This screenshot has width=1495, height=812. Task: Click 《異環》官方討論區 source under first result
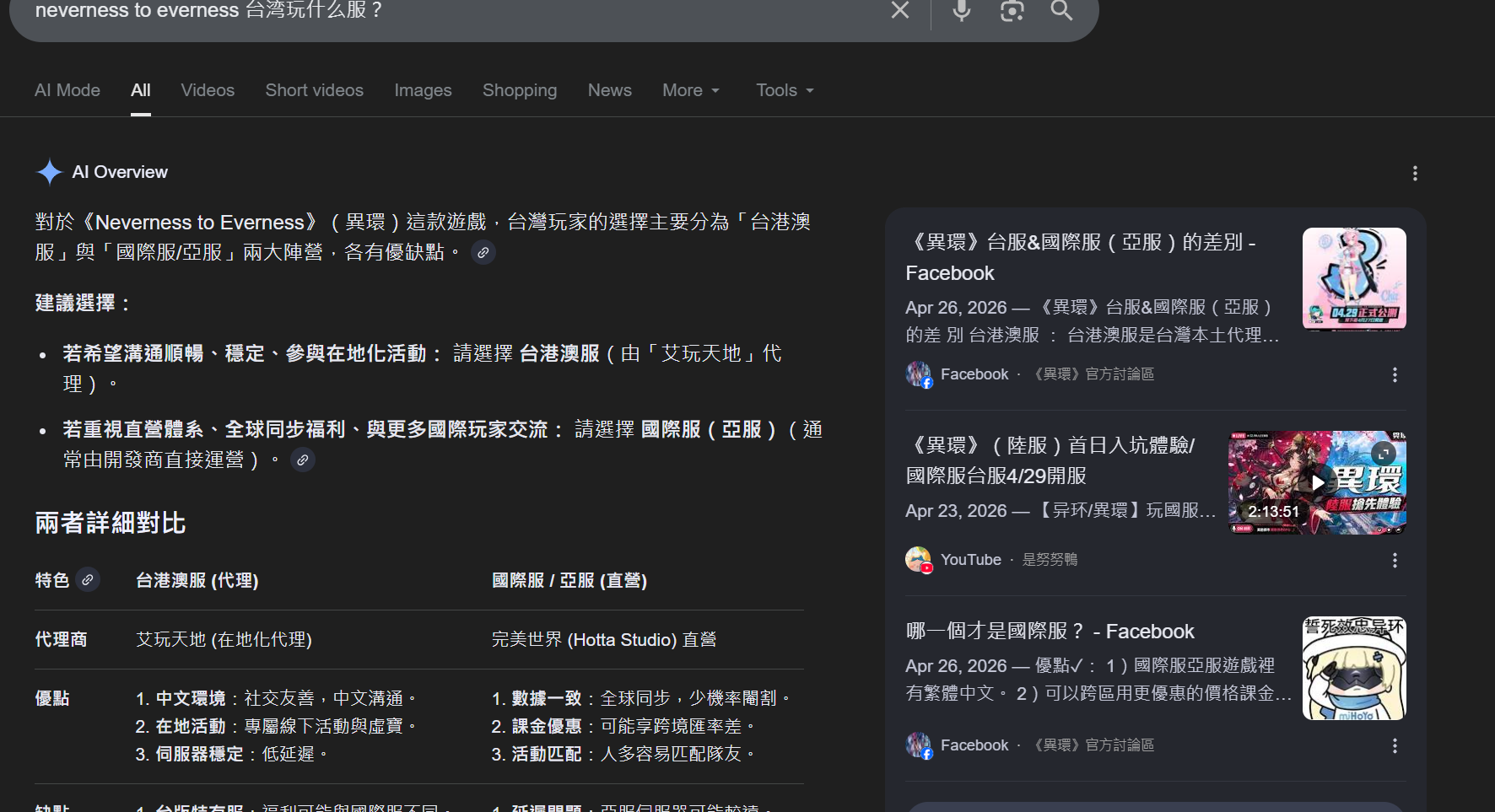click(x=1093, y=374)
